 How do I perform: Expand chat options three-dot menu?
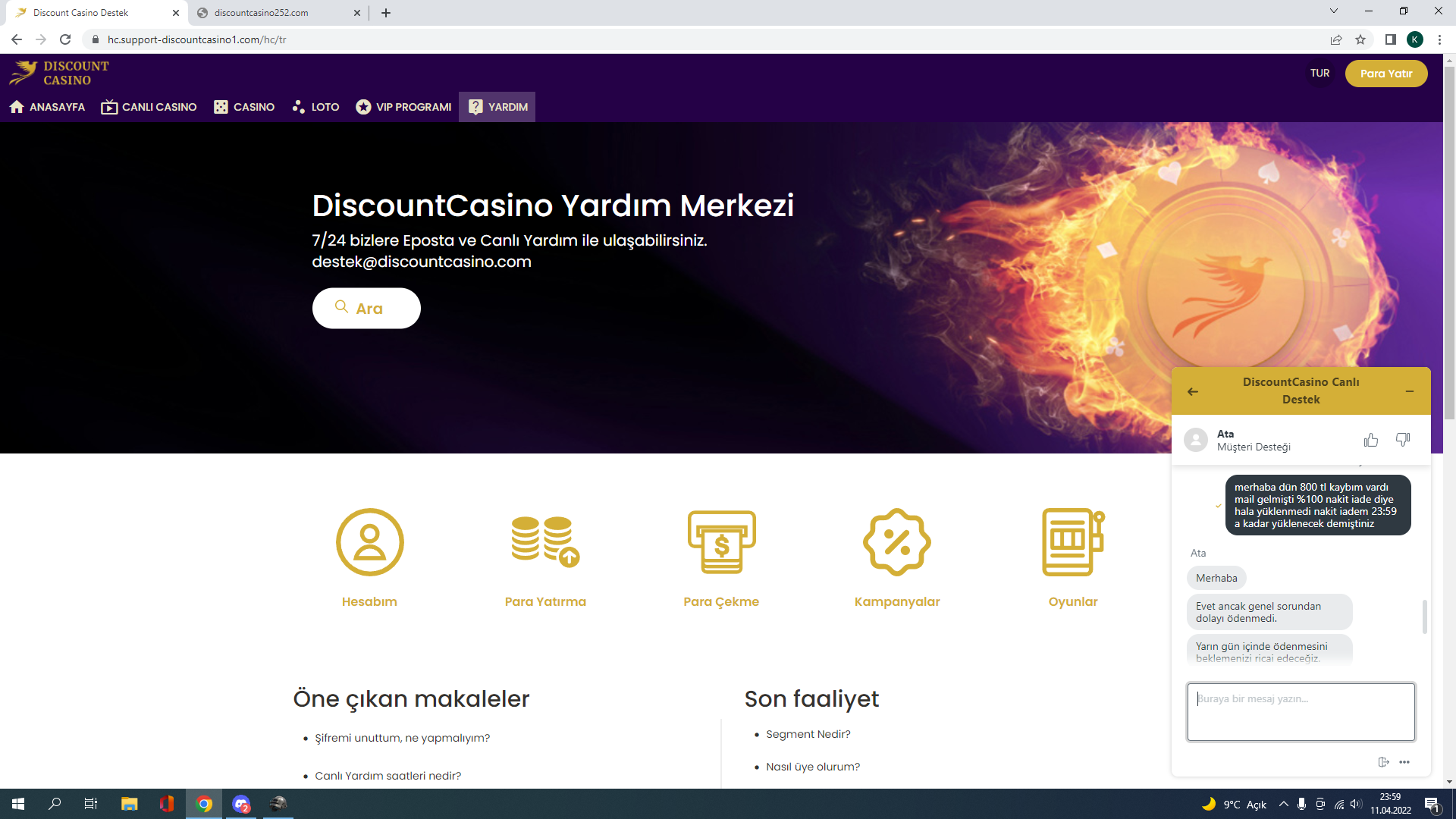click(1404, 762)
